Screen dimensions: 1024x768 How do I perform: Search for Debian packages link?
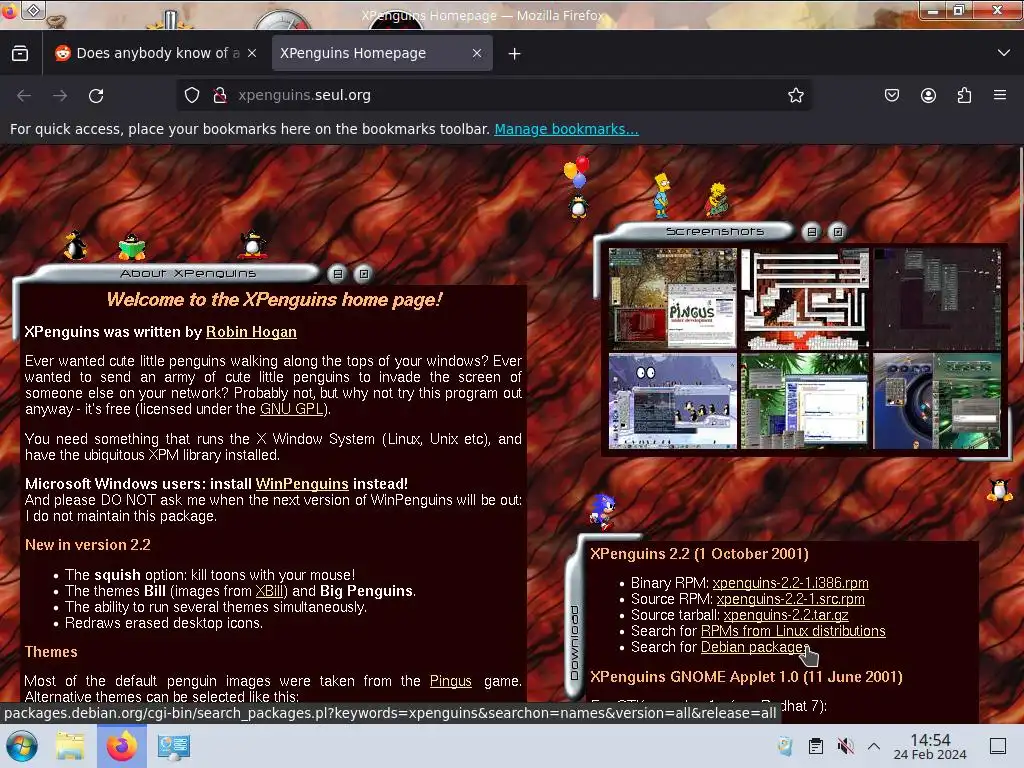coord(755,647)
